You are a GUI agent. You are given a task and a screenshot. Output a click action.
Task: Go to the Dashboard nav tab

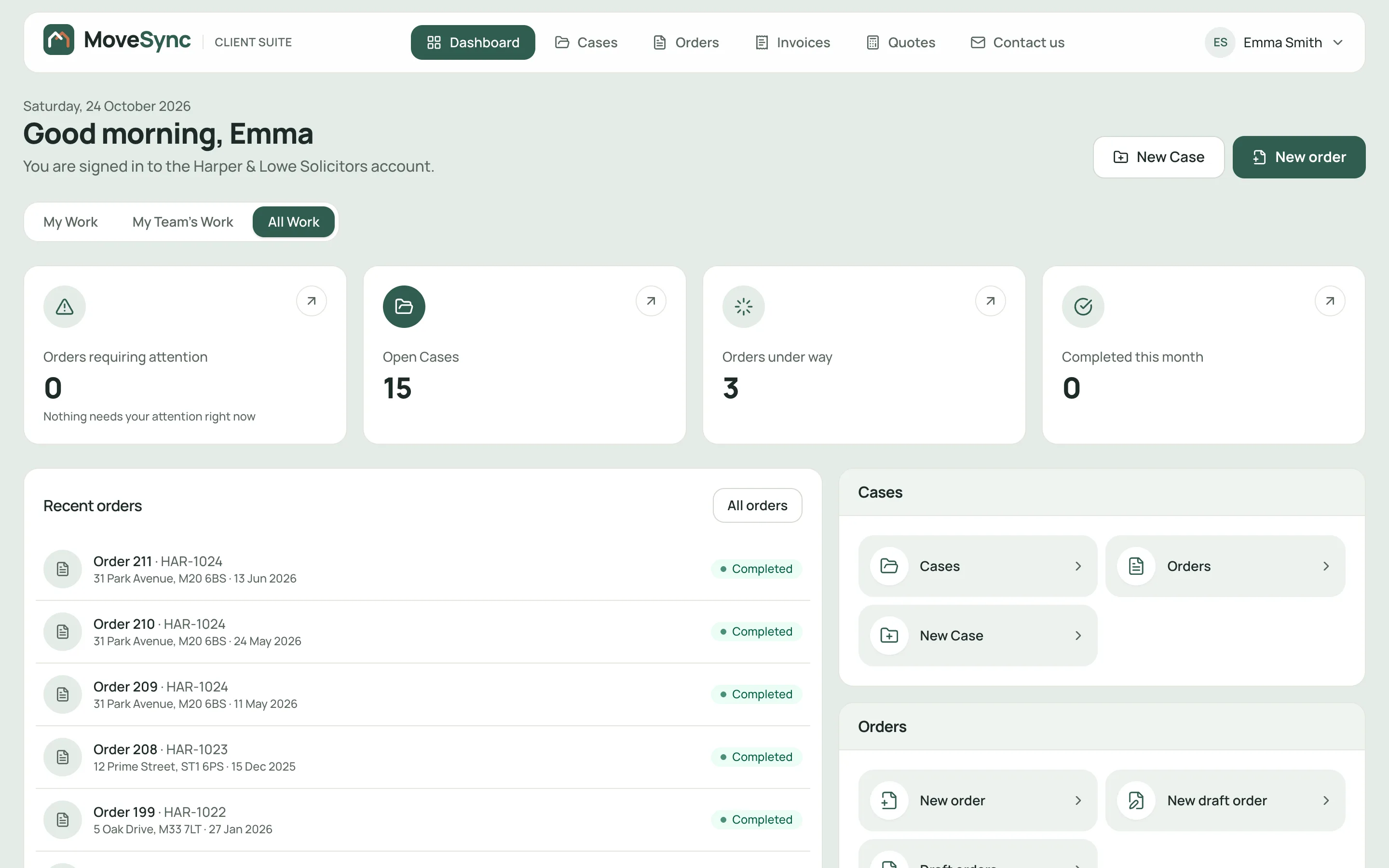click(473, 42)
